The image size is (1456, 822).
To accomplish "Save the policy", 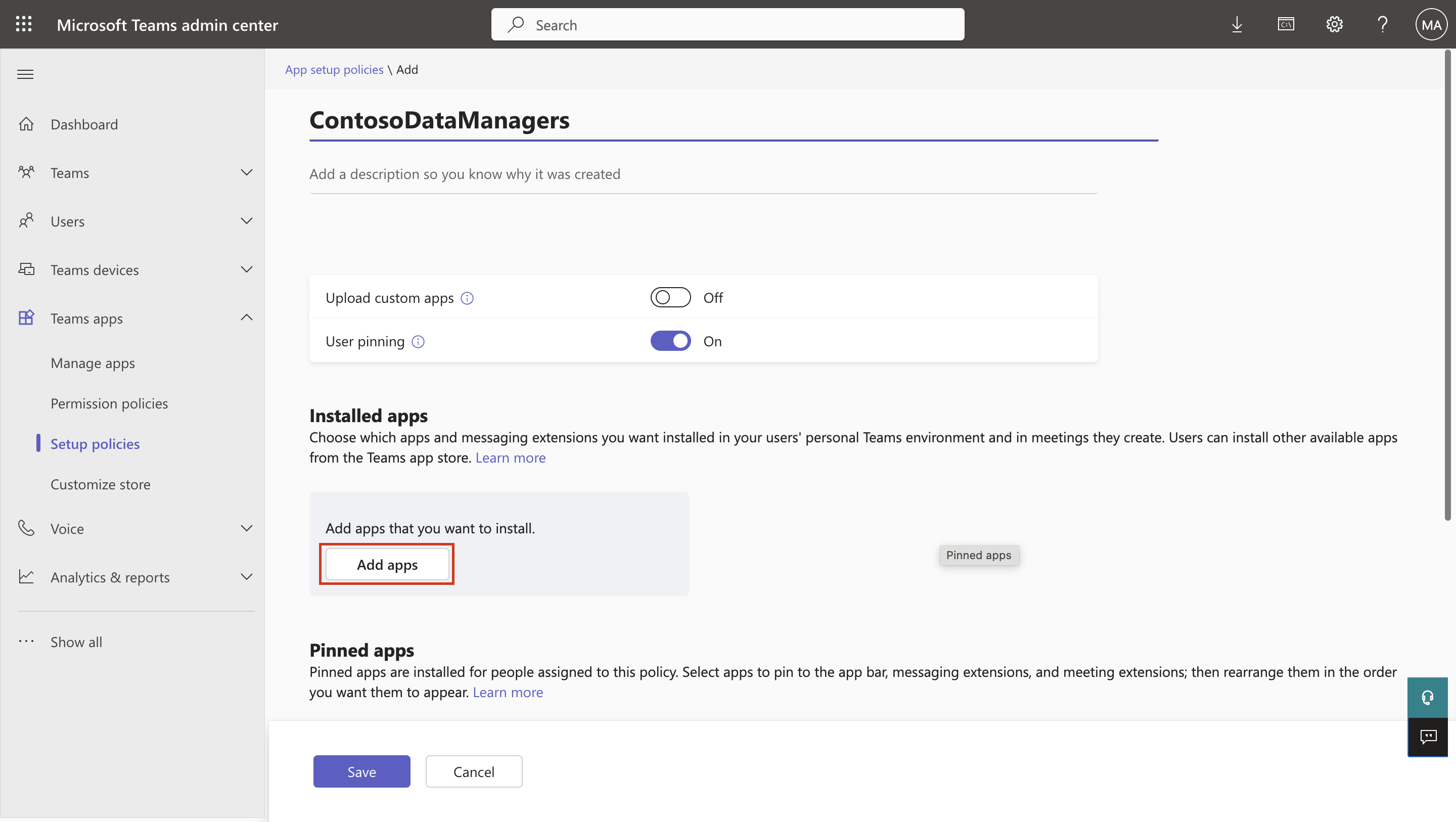I will 362,771.
